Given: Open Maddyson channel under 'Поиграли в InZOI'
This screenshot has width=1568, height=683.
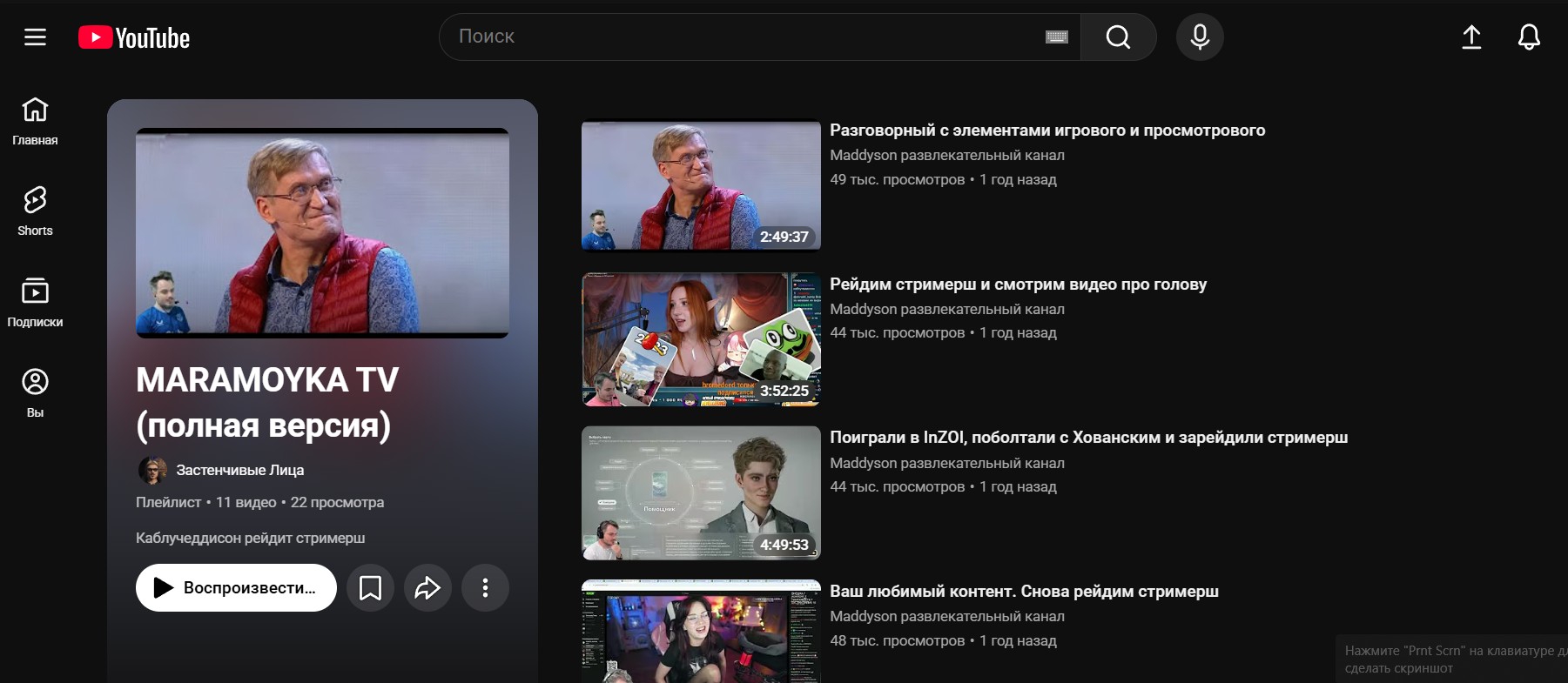Looking at the screenshot, I should (947, 463).
